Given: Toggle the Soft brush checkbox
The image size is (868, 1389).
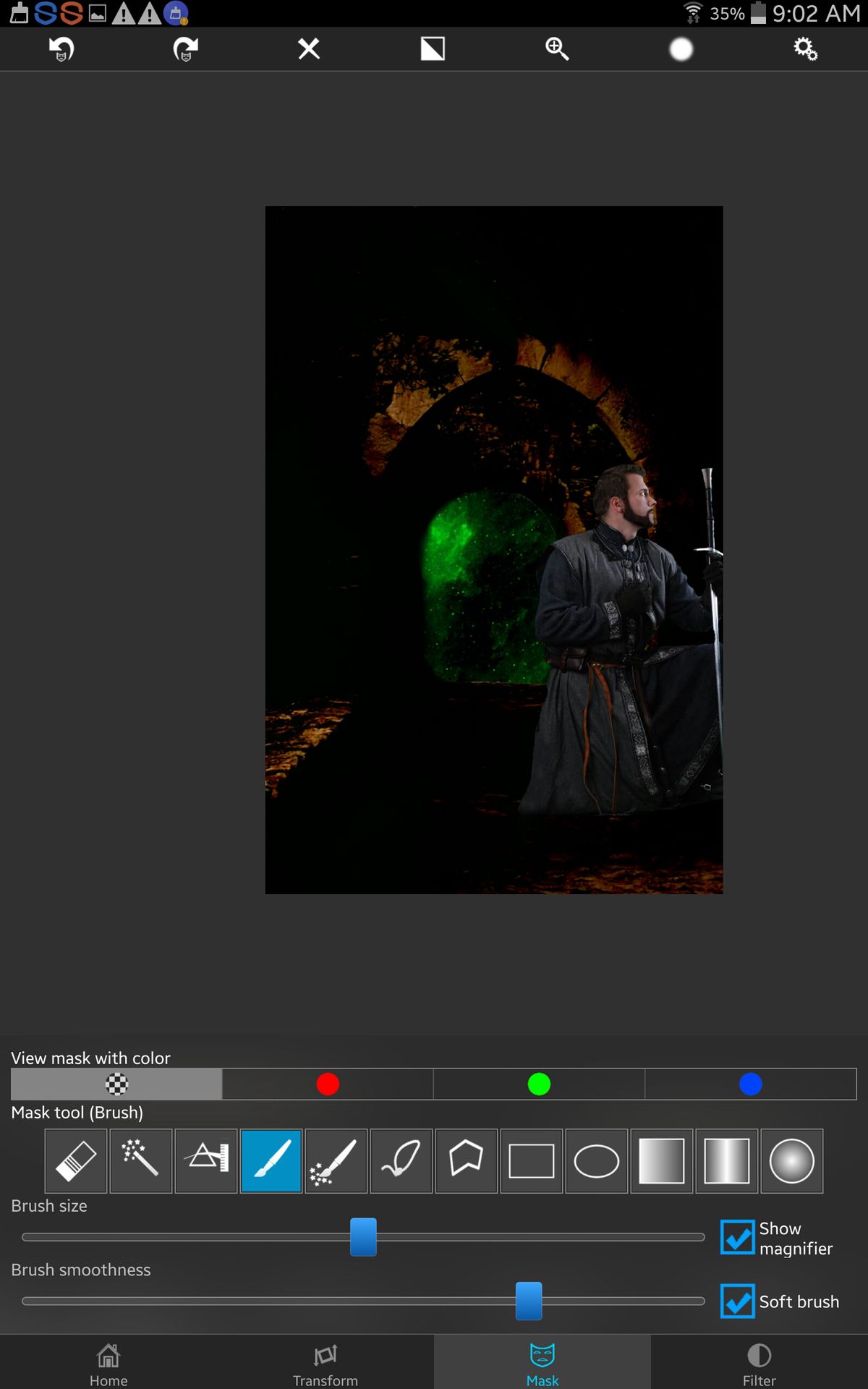Looking at the screenshot, I should pyautogui.click(x=738, y=1301).
